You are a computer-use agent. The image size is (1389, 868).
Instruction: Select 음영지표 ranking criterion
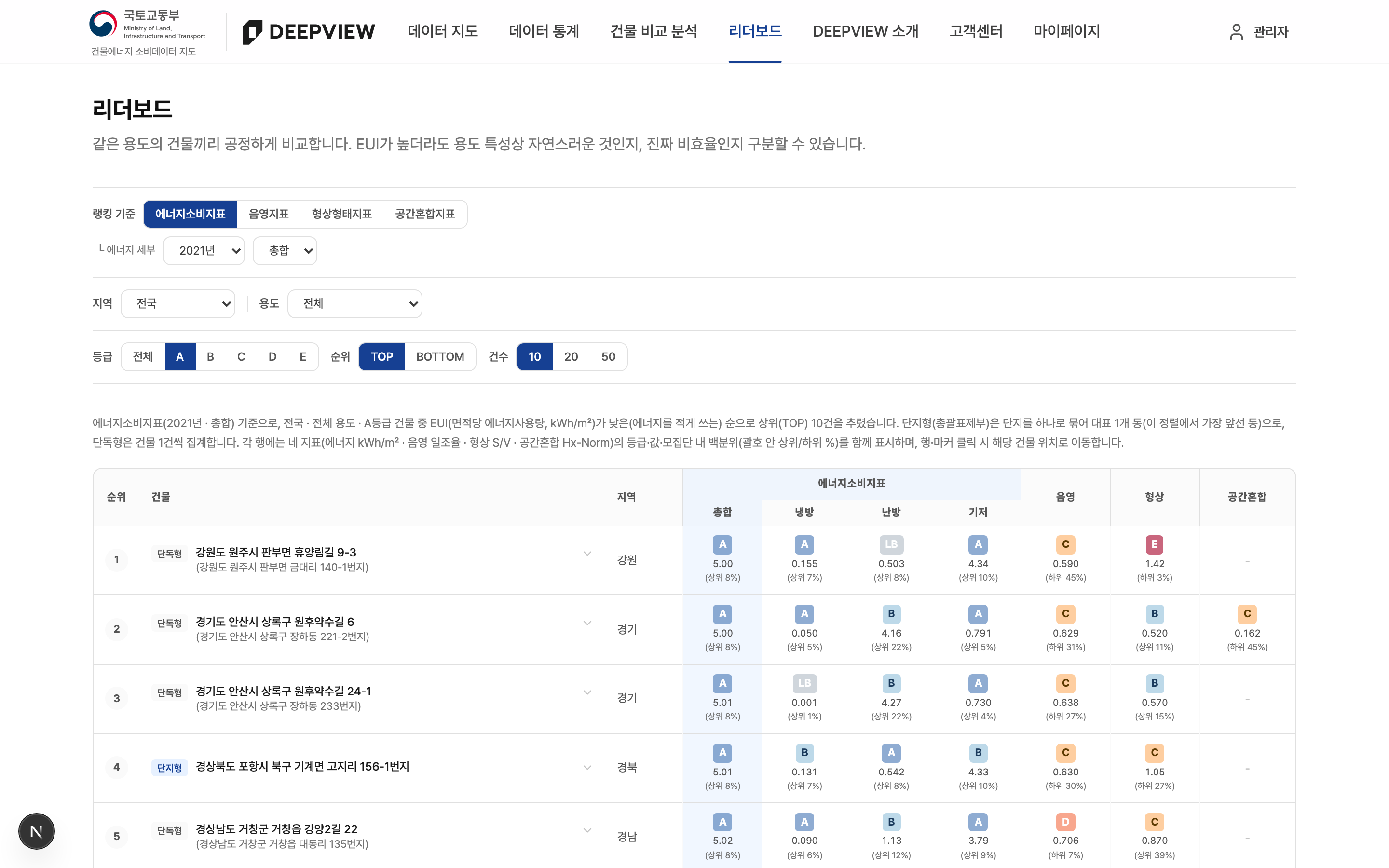269,214
